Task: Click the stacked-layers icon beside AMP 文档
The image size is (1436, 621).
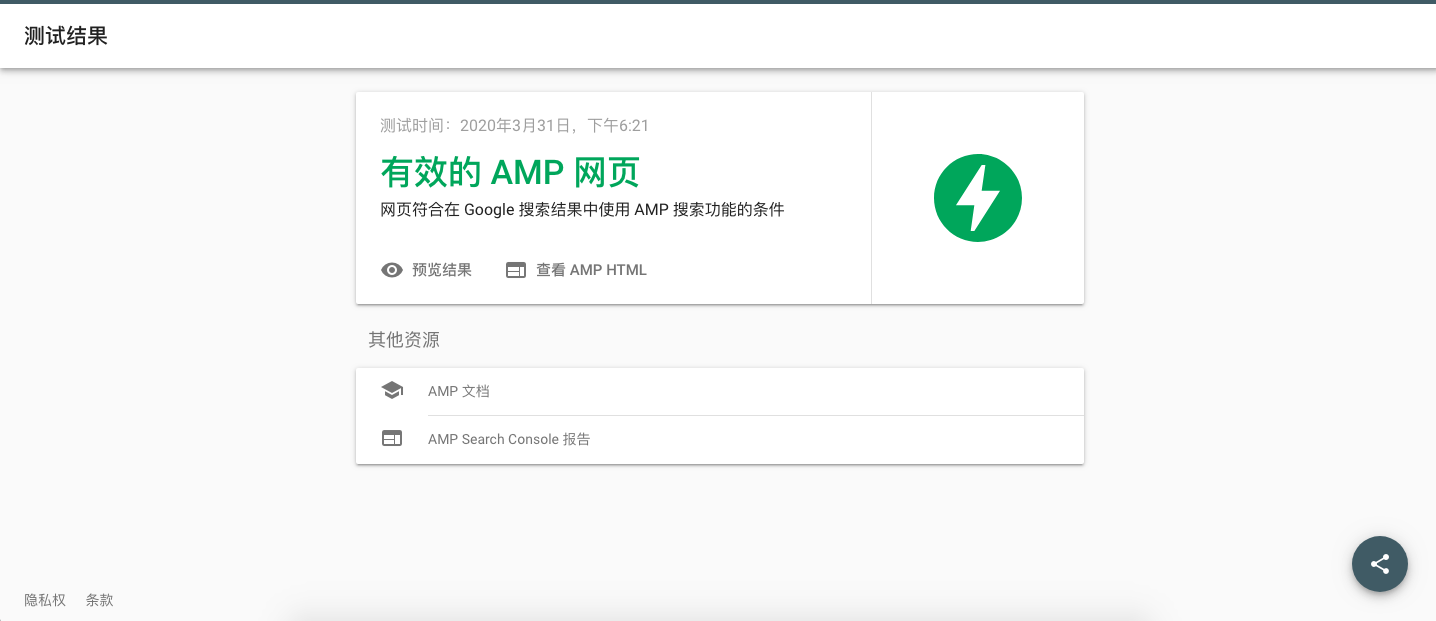Action: click(x=392, y=390)
